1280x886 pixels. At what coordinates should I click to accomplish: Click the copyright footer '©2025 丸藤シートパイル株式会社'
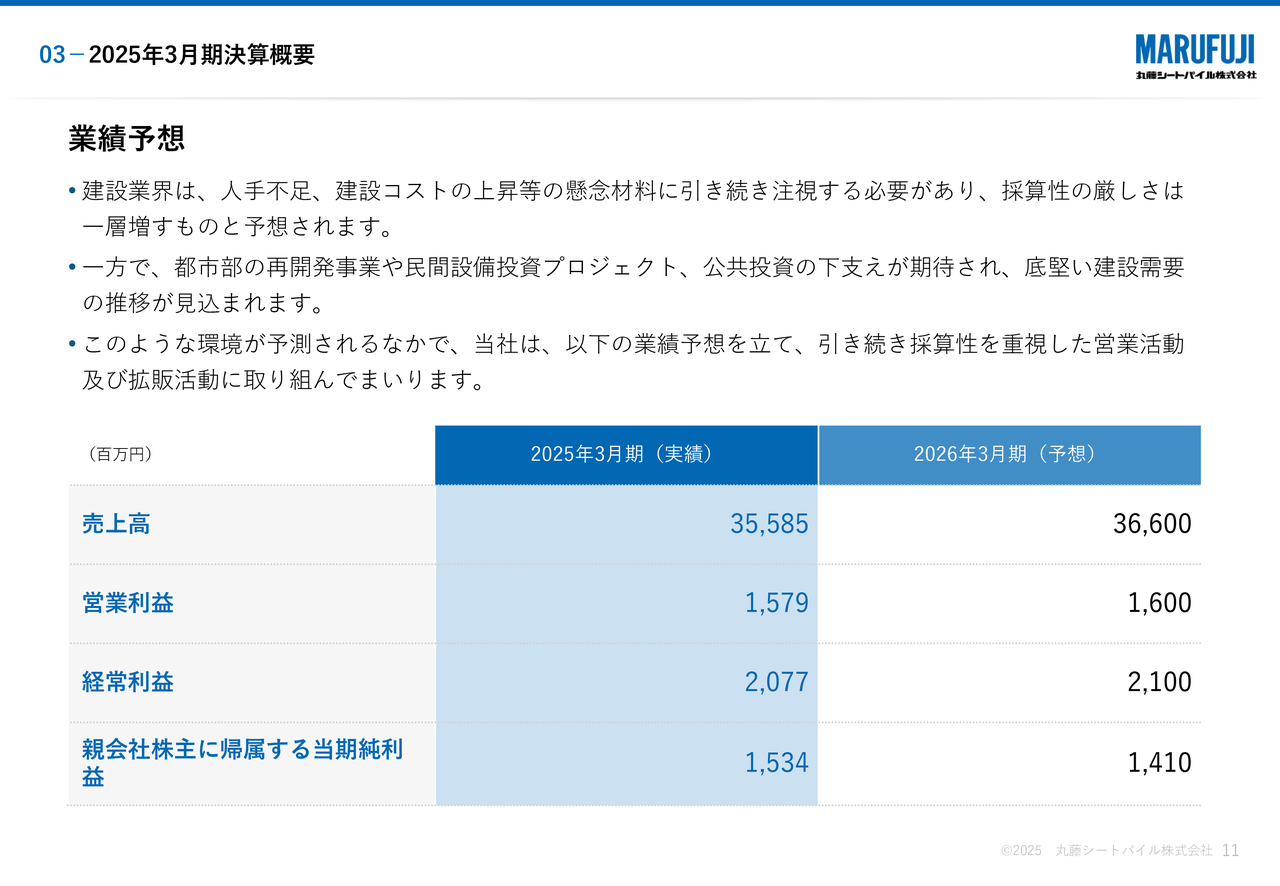pos(1106,850)
